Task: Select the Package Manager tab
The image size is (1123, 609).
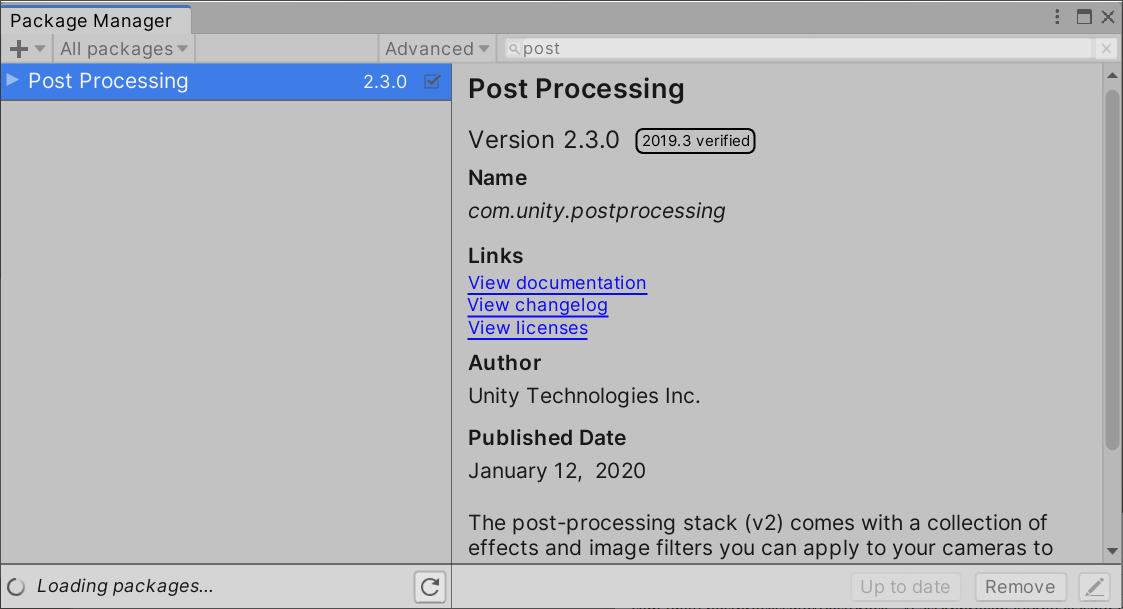Action: pyautogui.click(x=91, y=21)
